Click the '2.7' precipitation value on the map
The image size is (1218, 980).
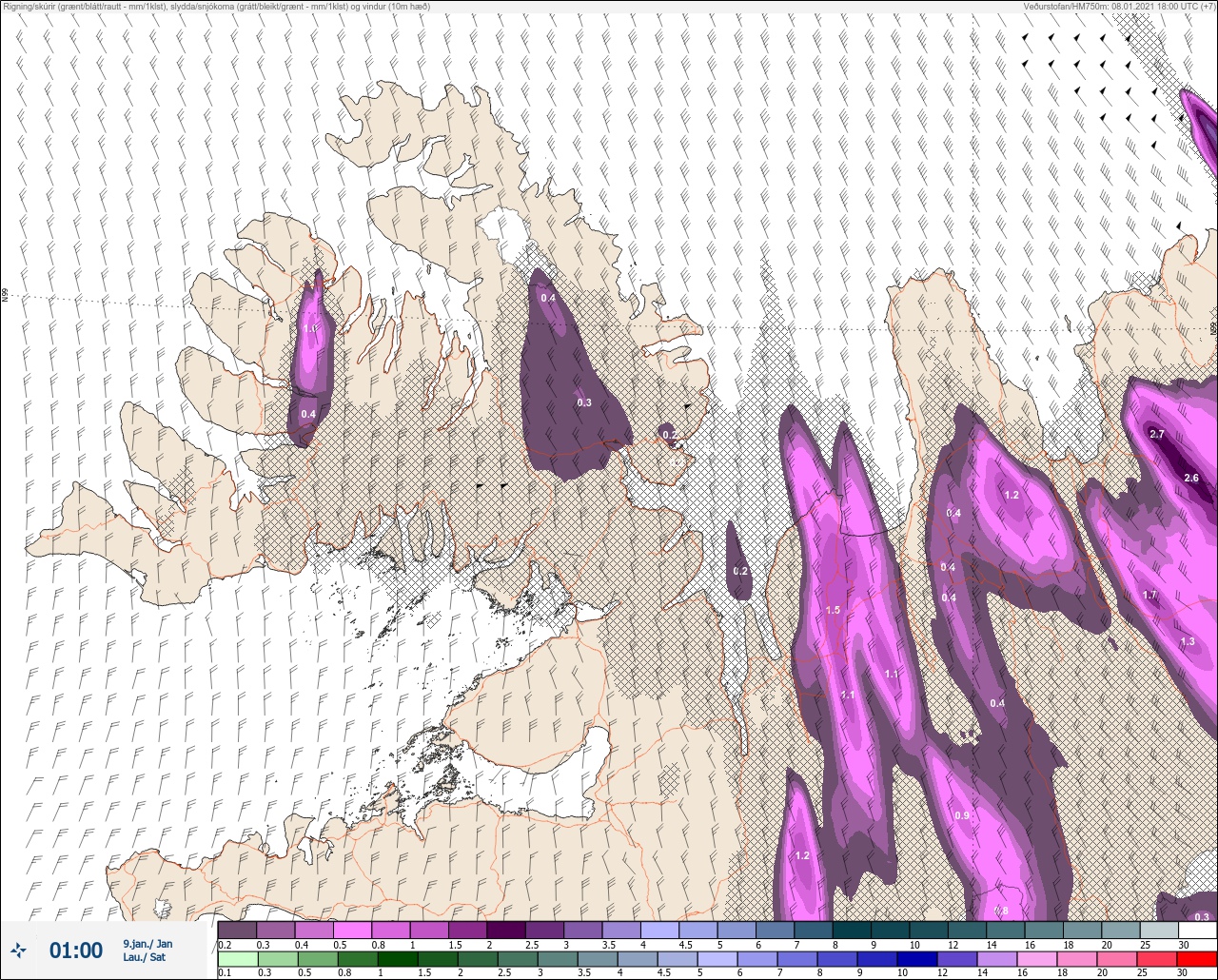1157,434
